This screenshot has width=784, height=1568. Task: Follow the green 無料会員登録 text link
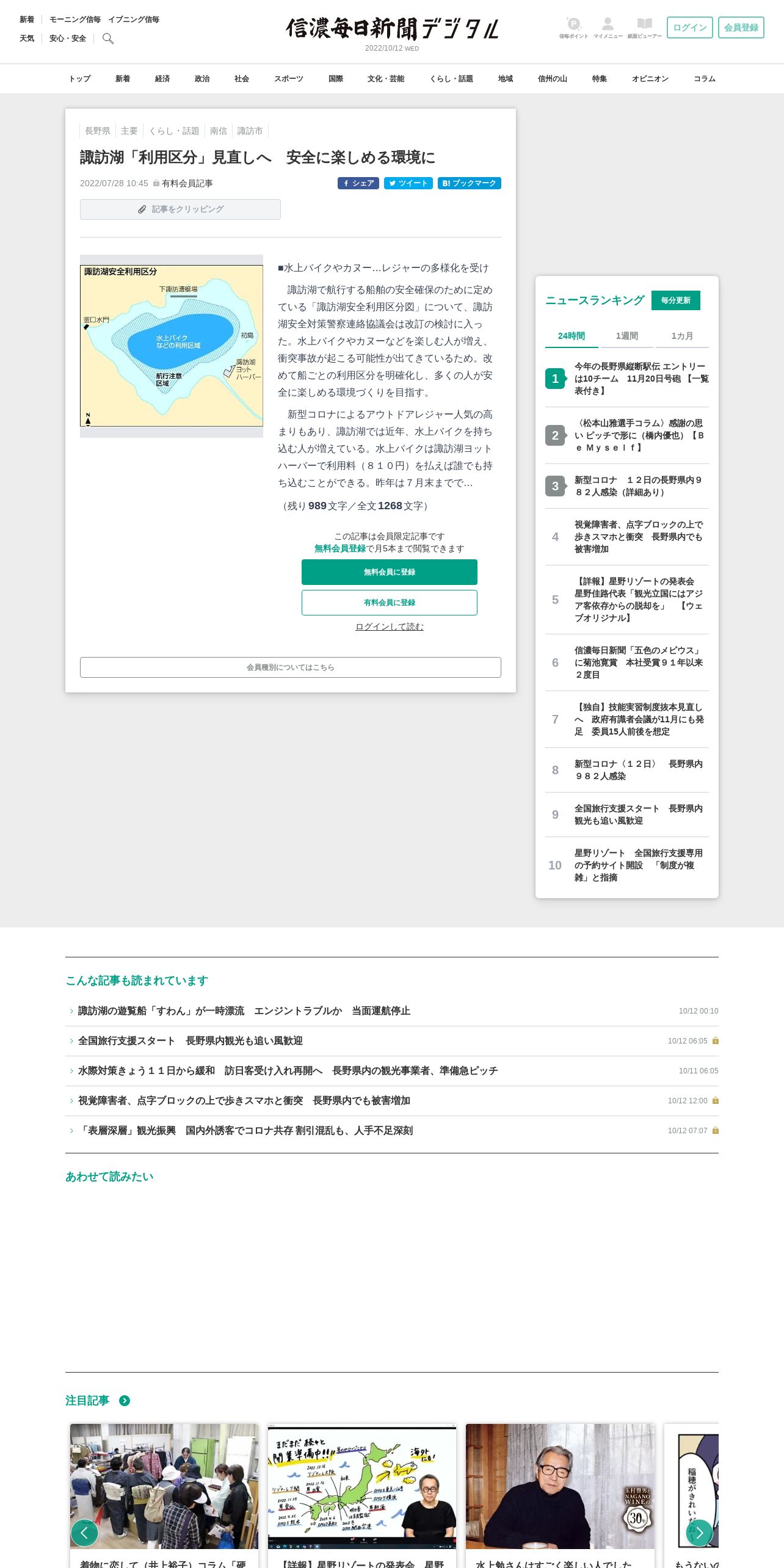[x=340, y=548]
